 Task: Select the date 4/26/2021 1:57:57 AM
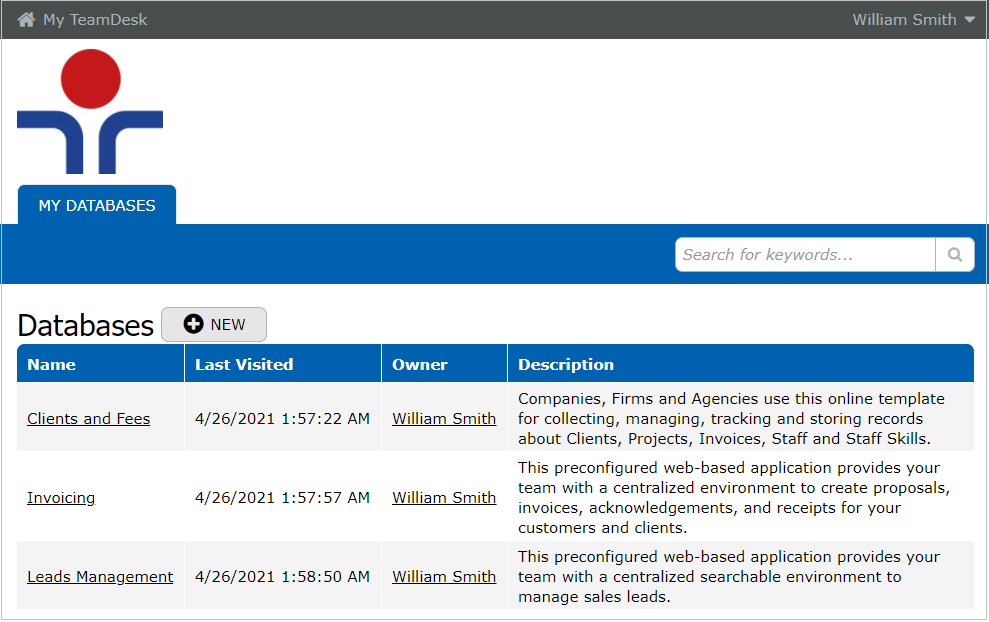click(283, 498)
